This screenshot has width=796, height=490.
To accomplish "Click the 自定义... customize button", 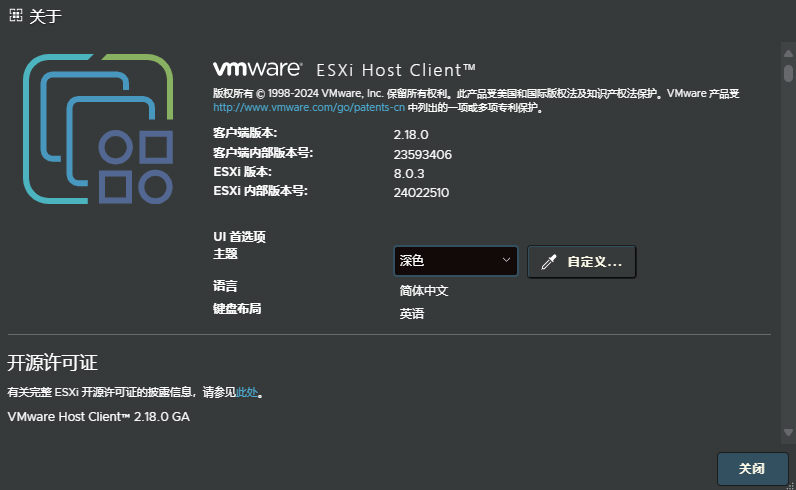I will 582,262.
